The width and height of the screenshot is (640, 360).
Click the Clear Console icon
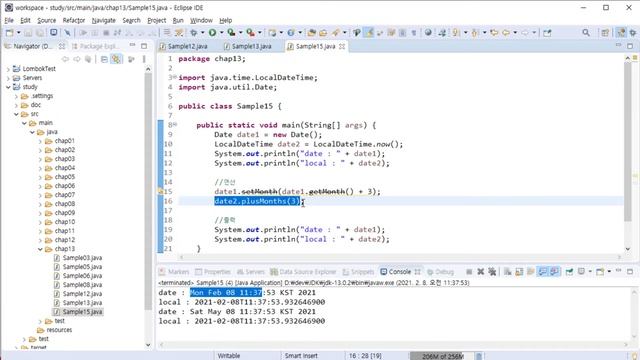click(507, 271)
